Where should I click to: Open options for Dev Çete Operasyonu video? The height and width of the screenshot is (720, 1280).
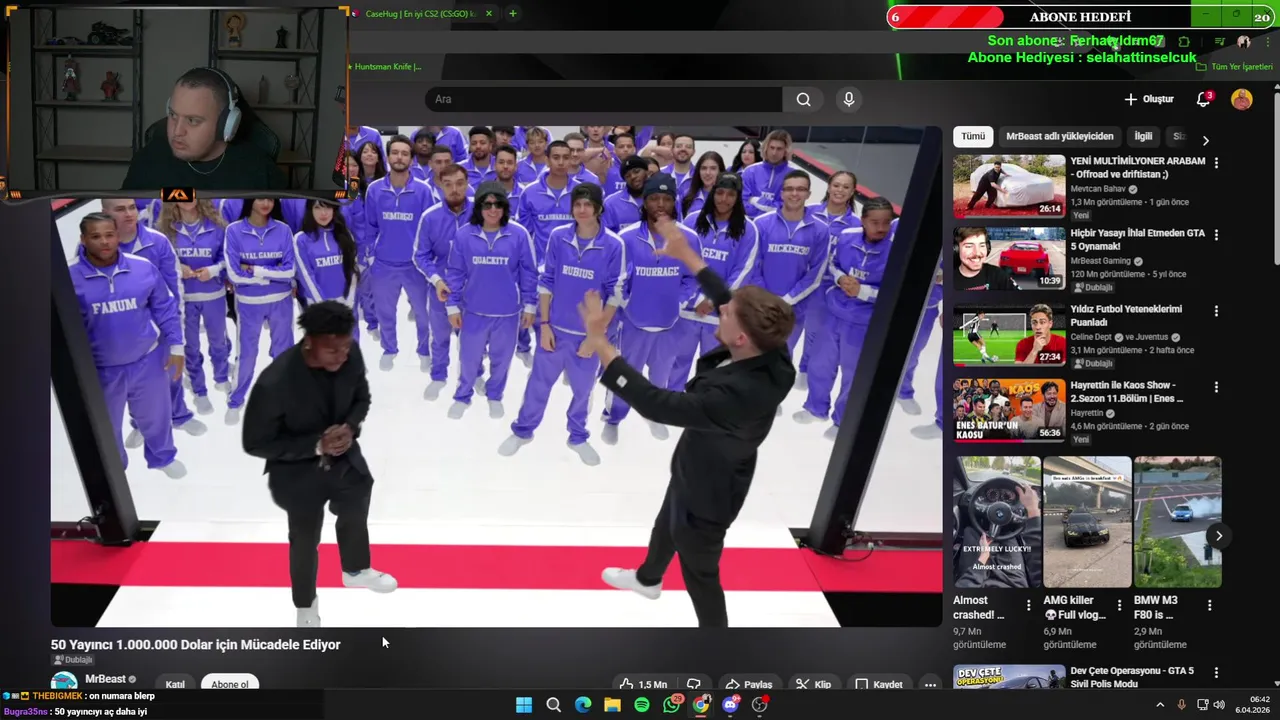click(x=1216, y=673)
